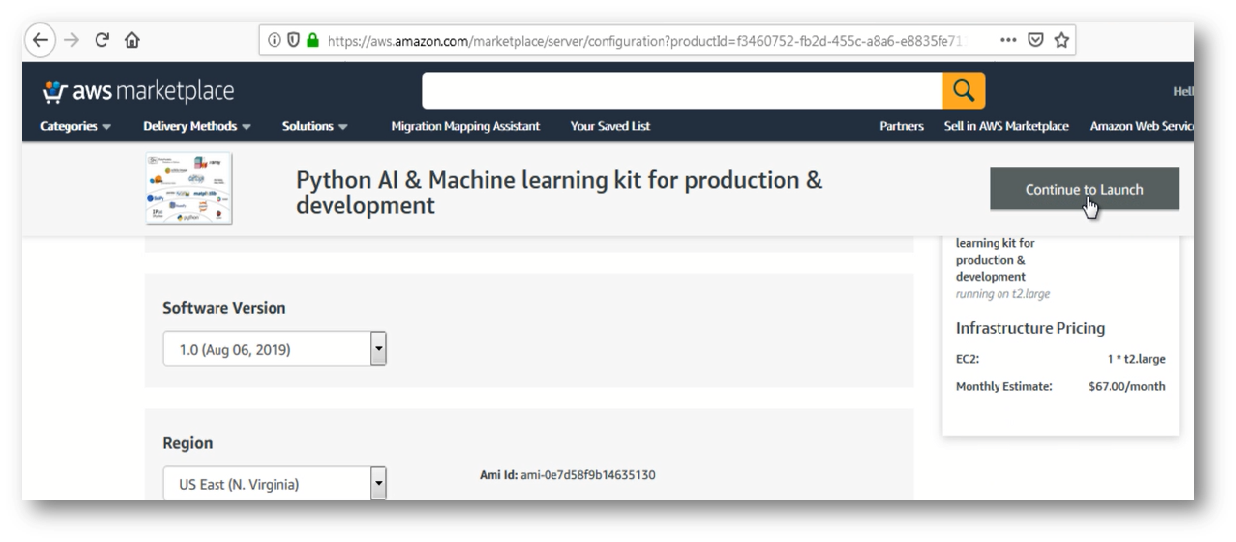
Task: Click the orange search magnifier button
Action: (x=964, y=91)
